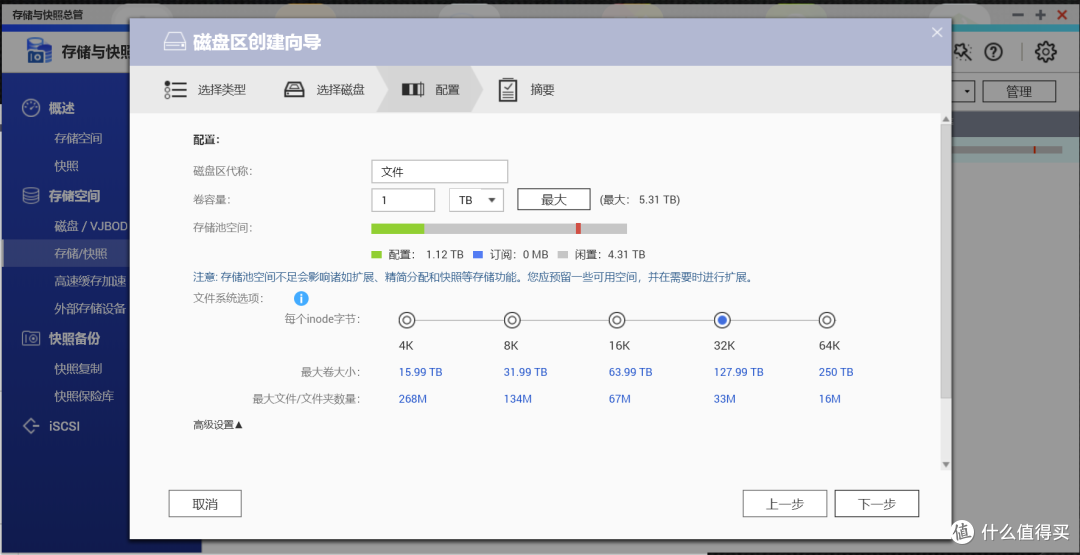Click the 15.99 TB maximum volume value
Image resolution: width=1080 pixels, height=555 pixels.
[x=420, y=372]
